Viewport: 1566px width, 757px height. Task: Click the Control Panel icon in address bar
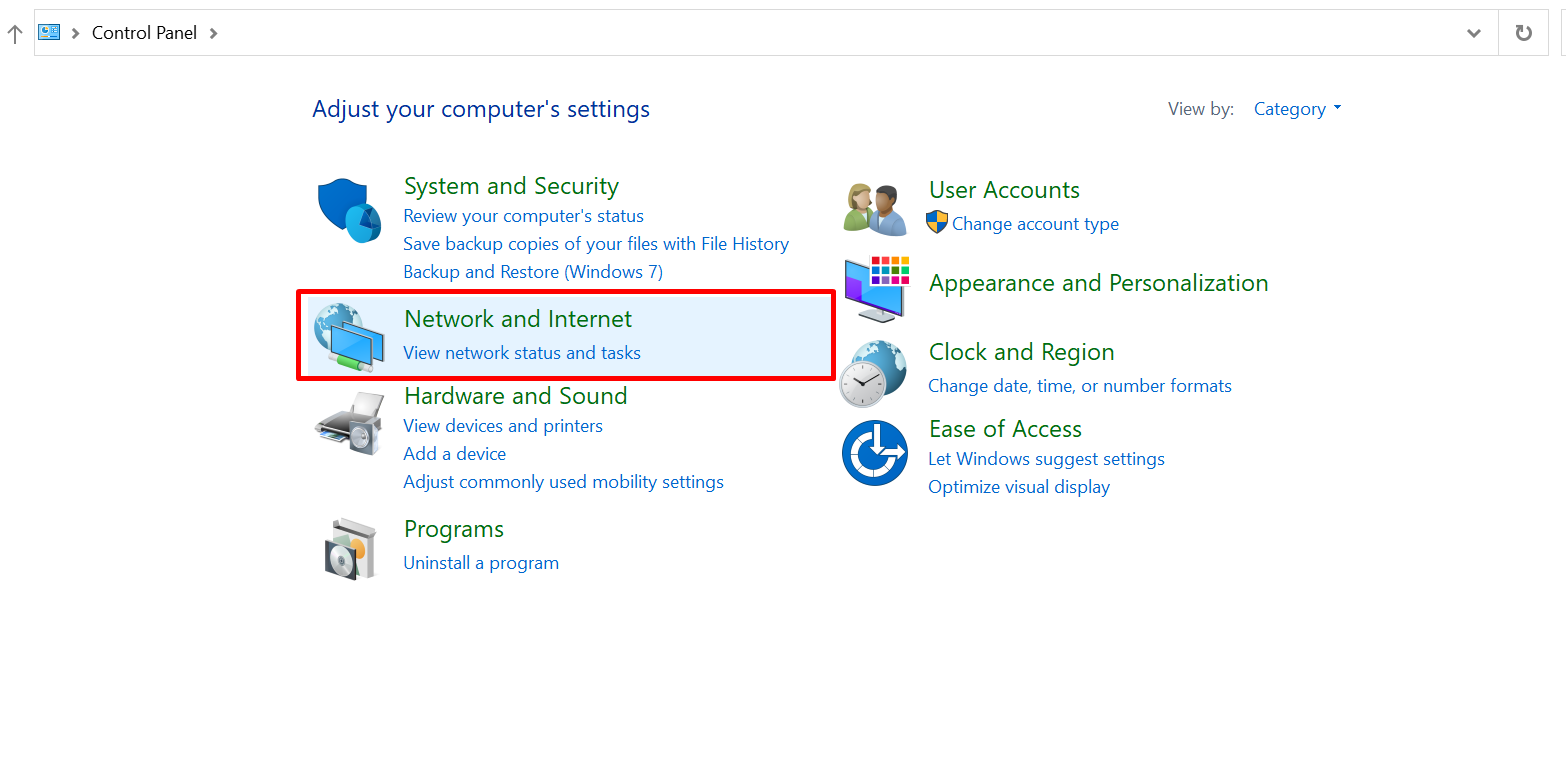coord(49,32)
